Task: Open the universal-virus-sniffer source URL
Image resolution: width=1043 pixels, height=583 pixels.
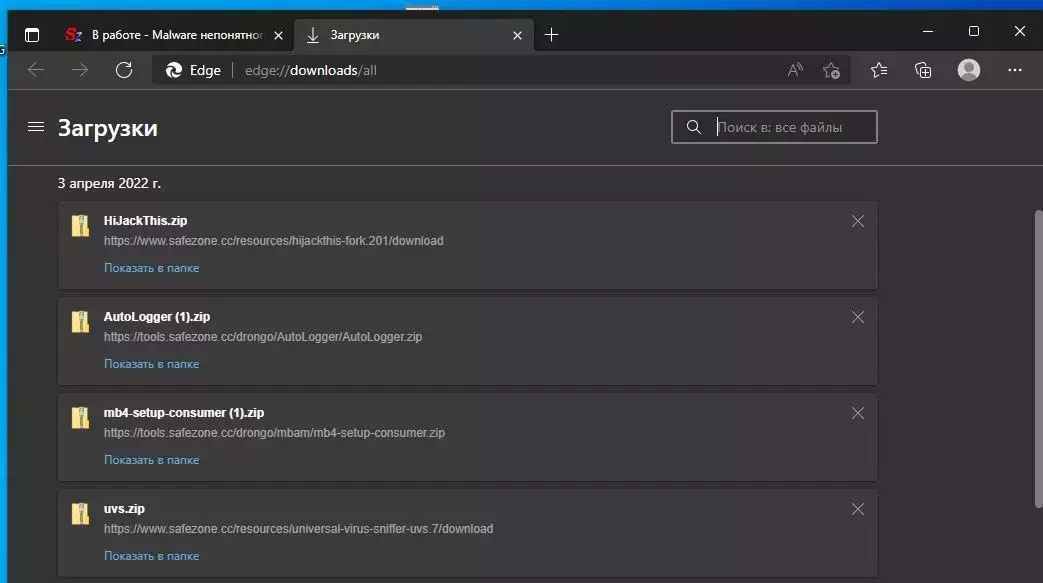Action: tap(298, 529)
